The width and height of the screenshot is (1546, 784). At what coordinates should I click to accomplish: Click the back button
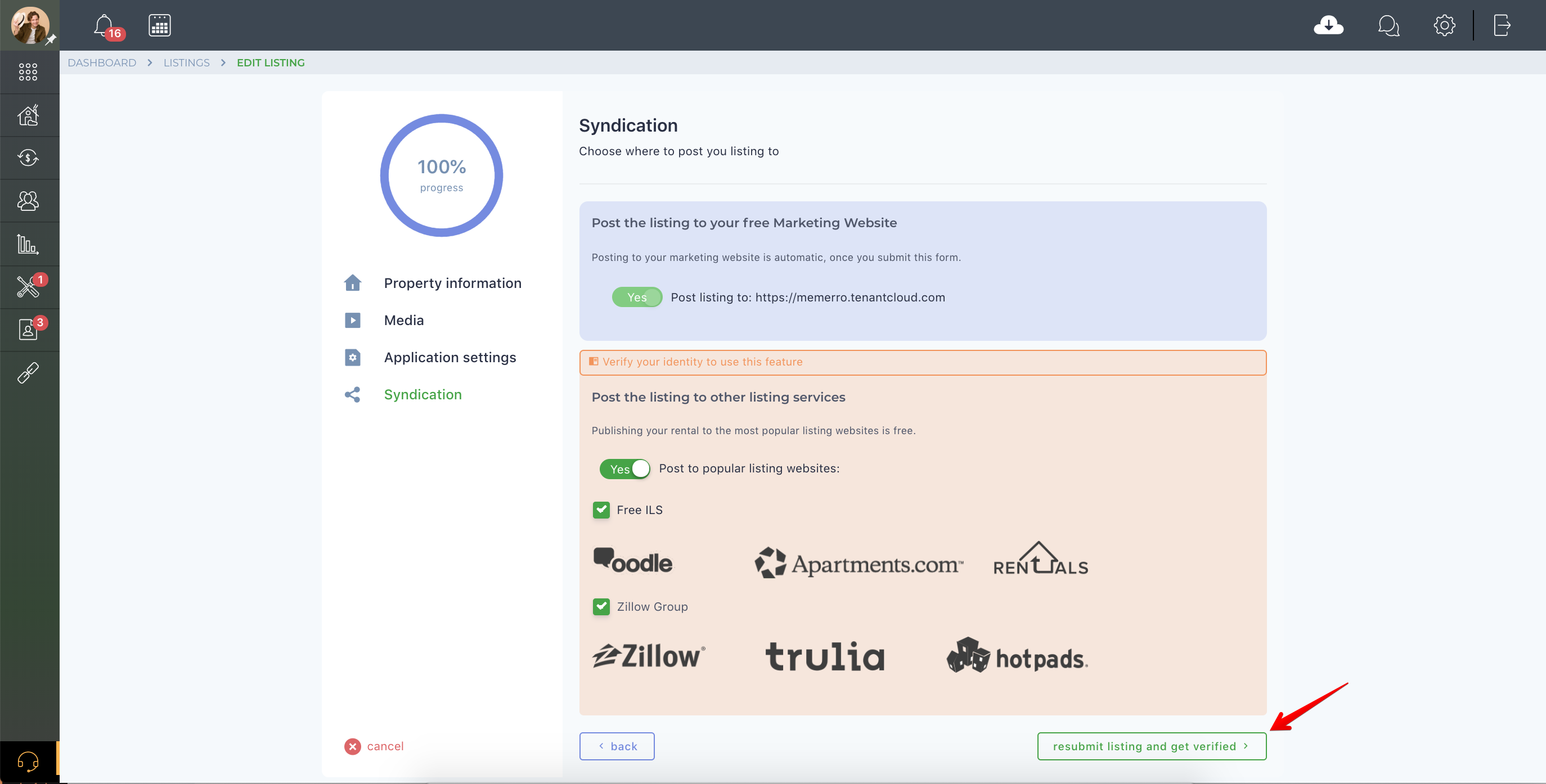[x=617, y=746]
